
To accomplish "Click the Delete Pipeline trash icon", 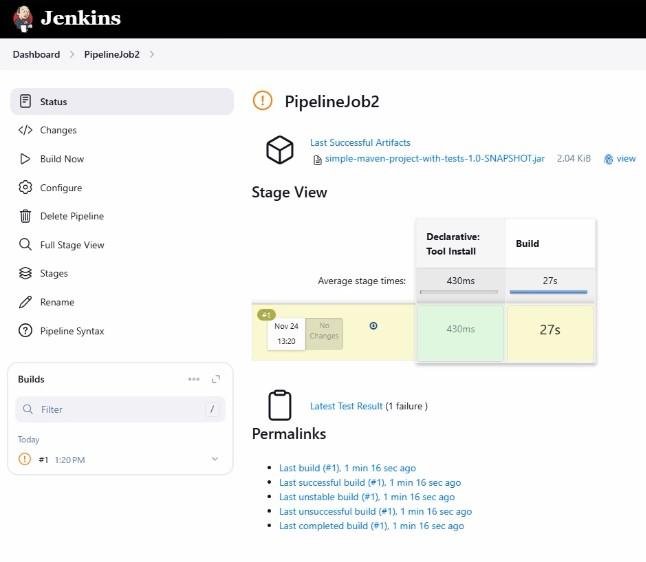I will tap(25, 216).
